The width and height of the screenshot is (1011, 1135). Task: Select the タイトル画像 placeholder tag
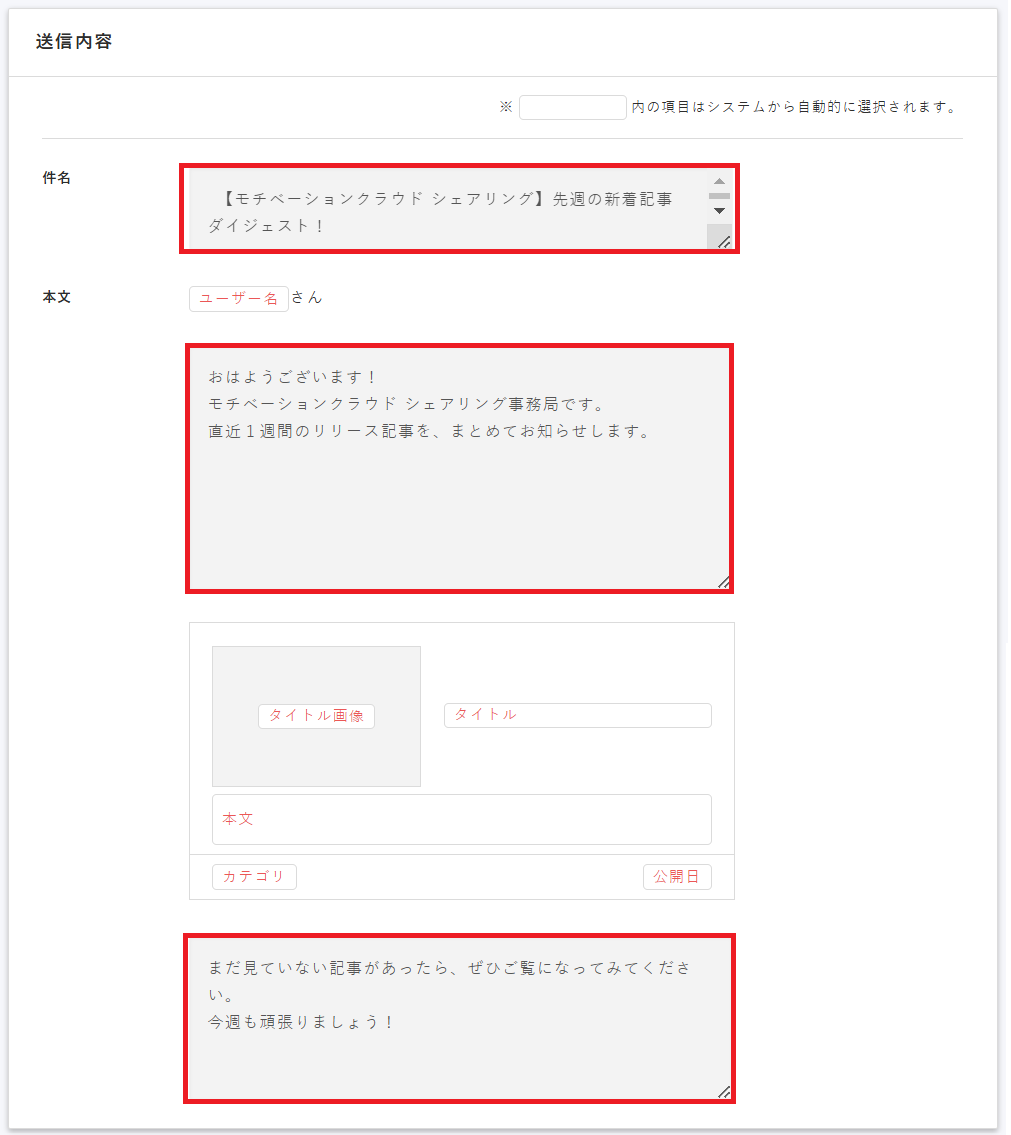click(316, 716)
